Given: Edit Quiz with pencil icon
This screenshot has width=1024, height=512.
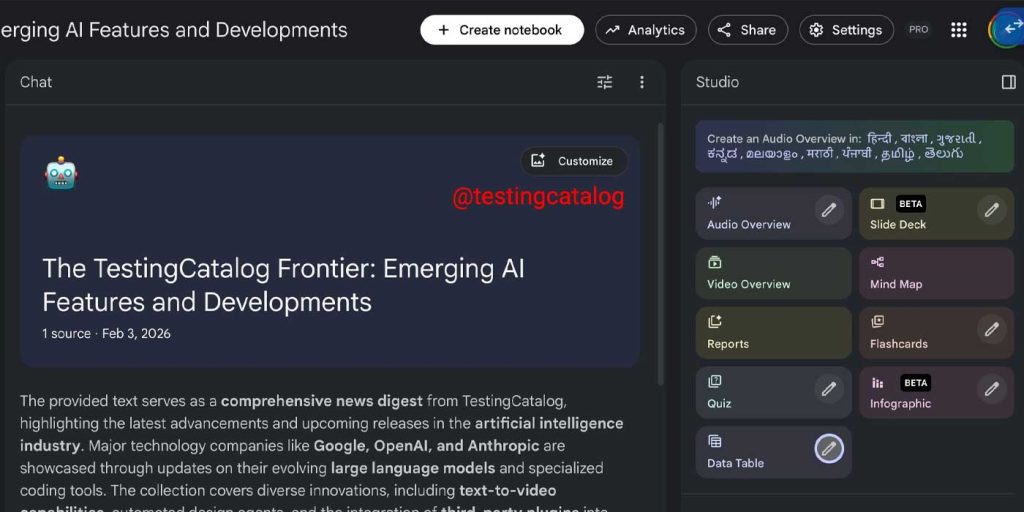Looking at the screenshot, I should click(828, 389).
